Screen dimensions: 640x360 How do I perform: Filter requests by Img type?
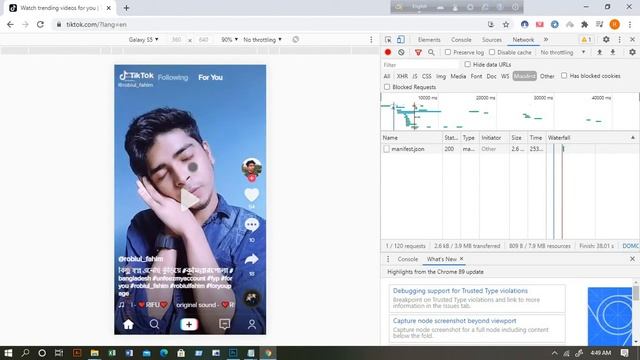[x=441, y=76]
